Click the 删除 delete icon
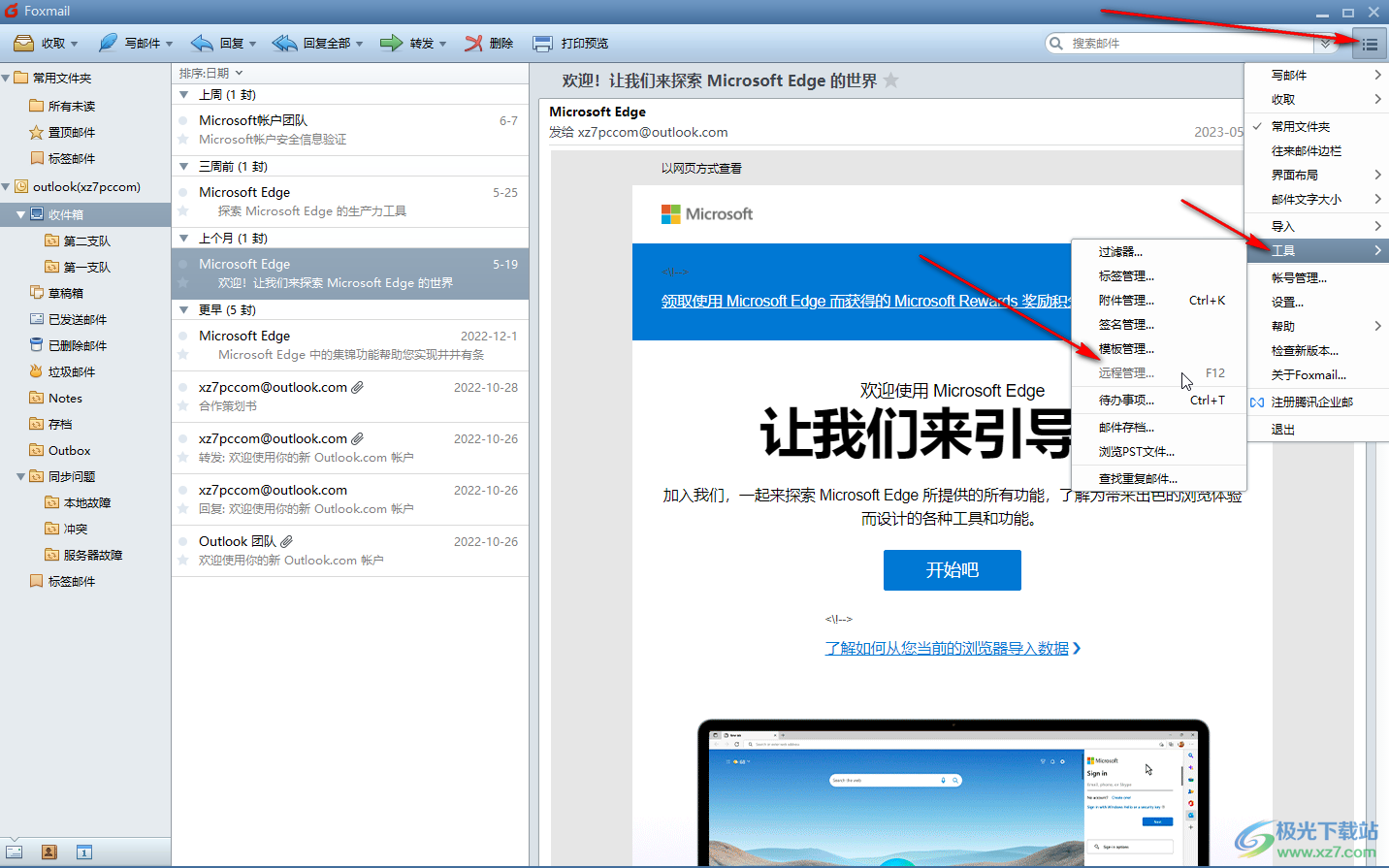1389x868 pixels. (x=473, y=43)
